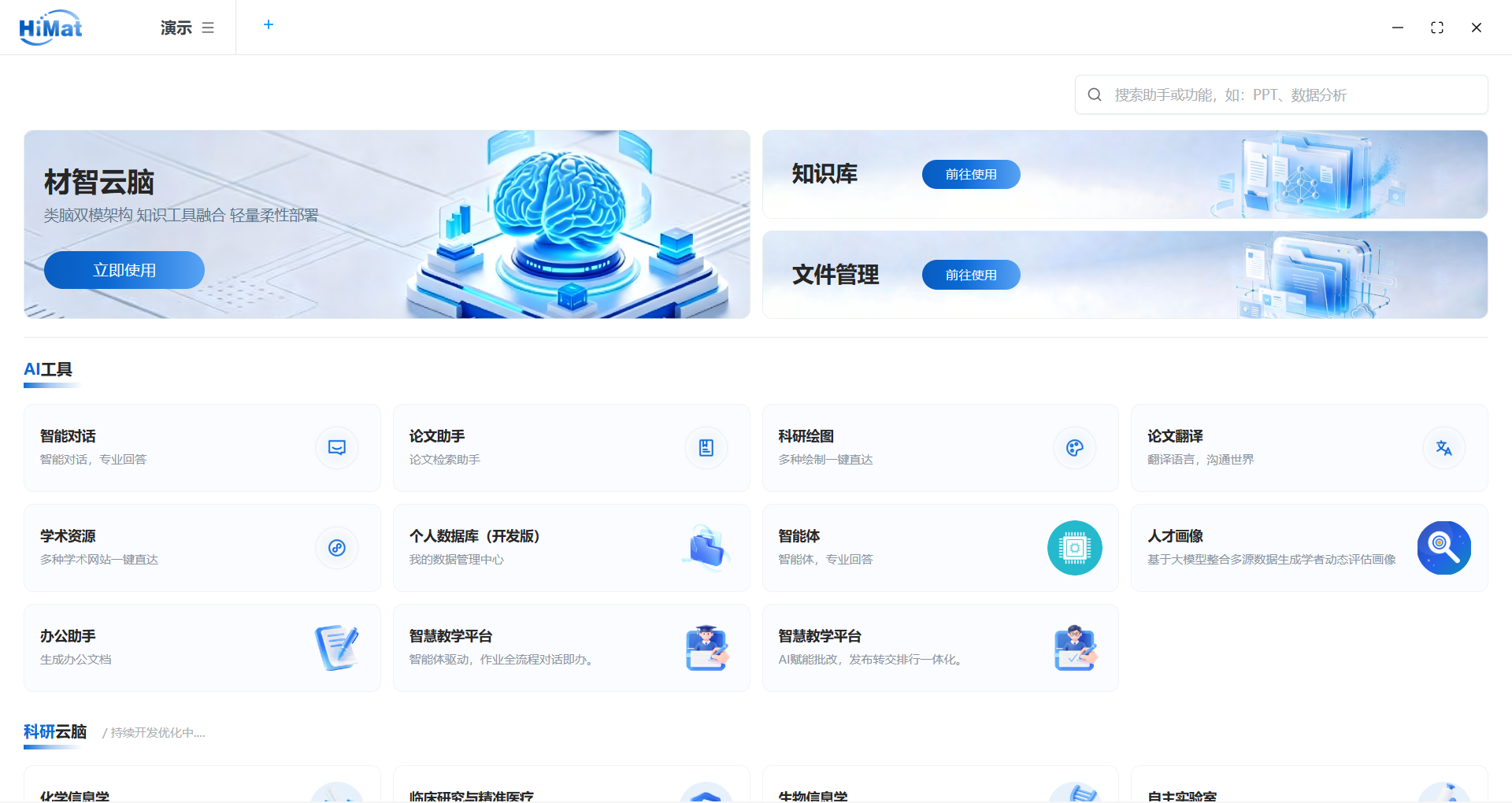Viewport: 1512px width, 803px height.
Task: Open 智慧教学平台 icon with AI赋能批改 description
Action: click(x=1075, y=648)
